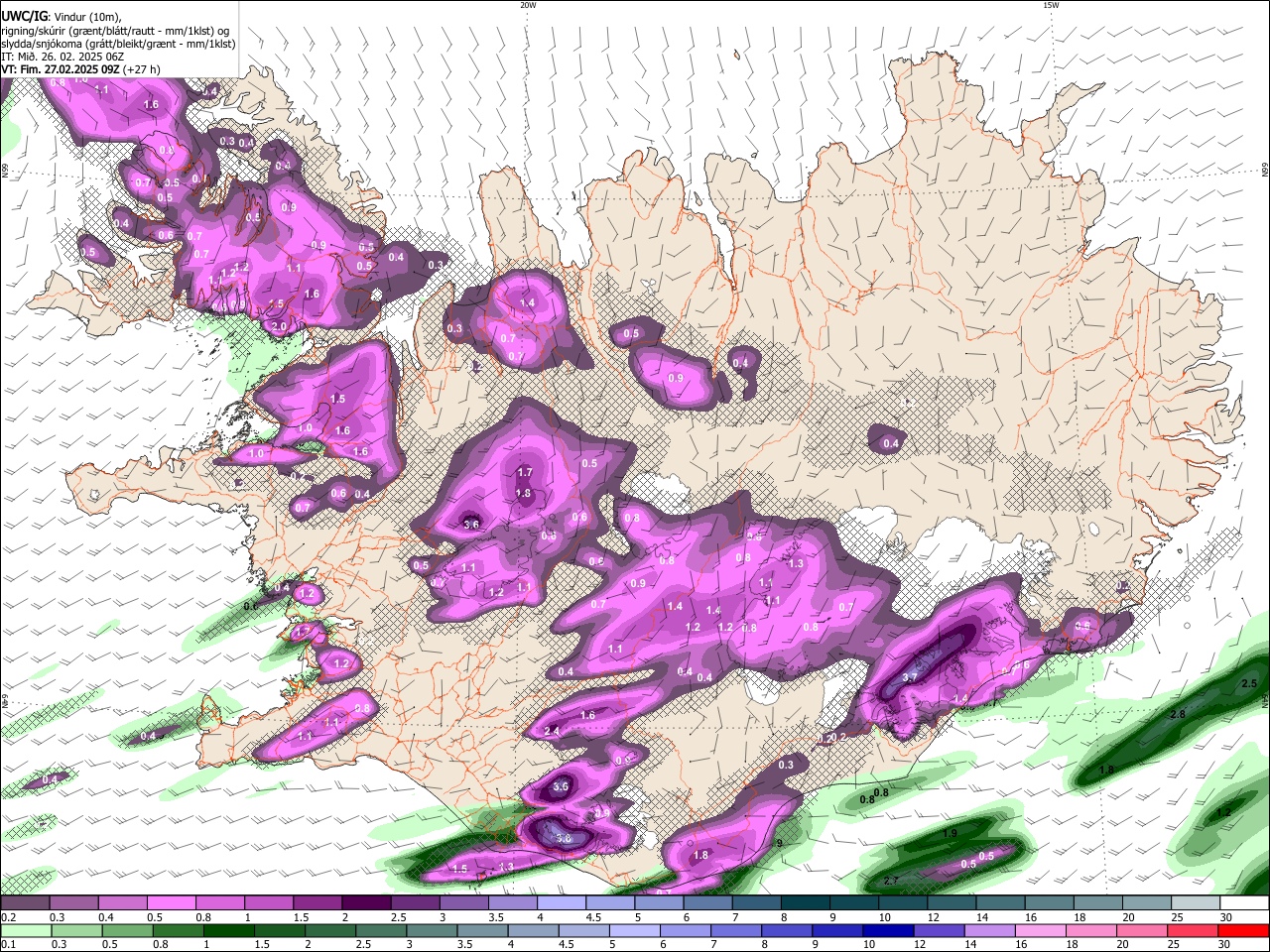1270x952 pixels.
Task: Click the UWC/IG title text
Action: [x=24, y=16]
